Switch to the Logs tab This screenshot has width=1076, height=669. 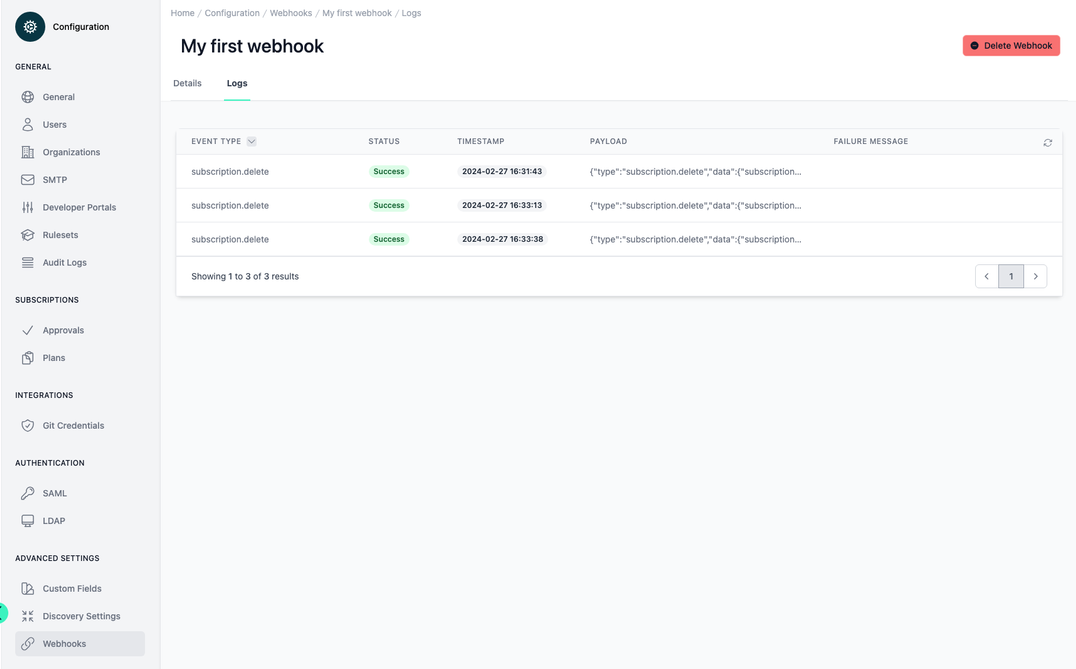(x=236, y=83)
